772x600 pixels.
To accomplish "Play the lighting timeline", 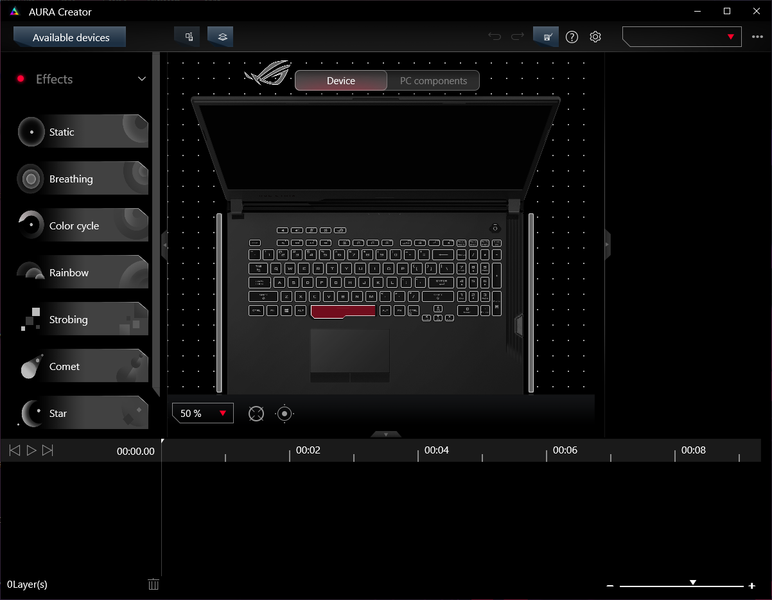I will pyautogui.click(x=31, y=450).
